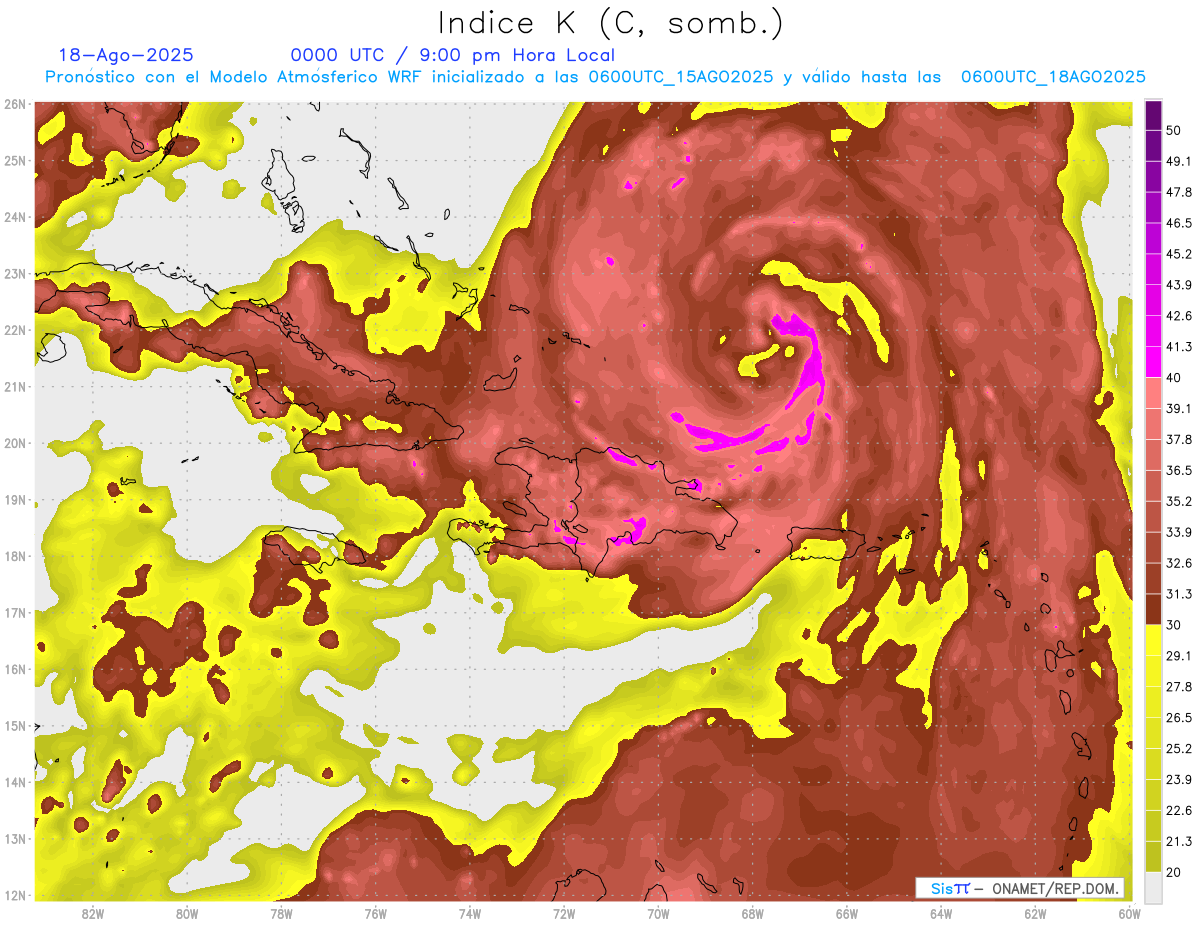
Task: Select the date text "18-Ago-2025"
Action: (126, 55)
